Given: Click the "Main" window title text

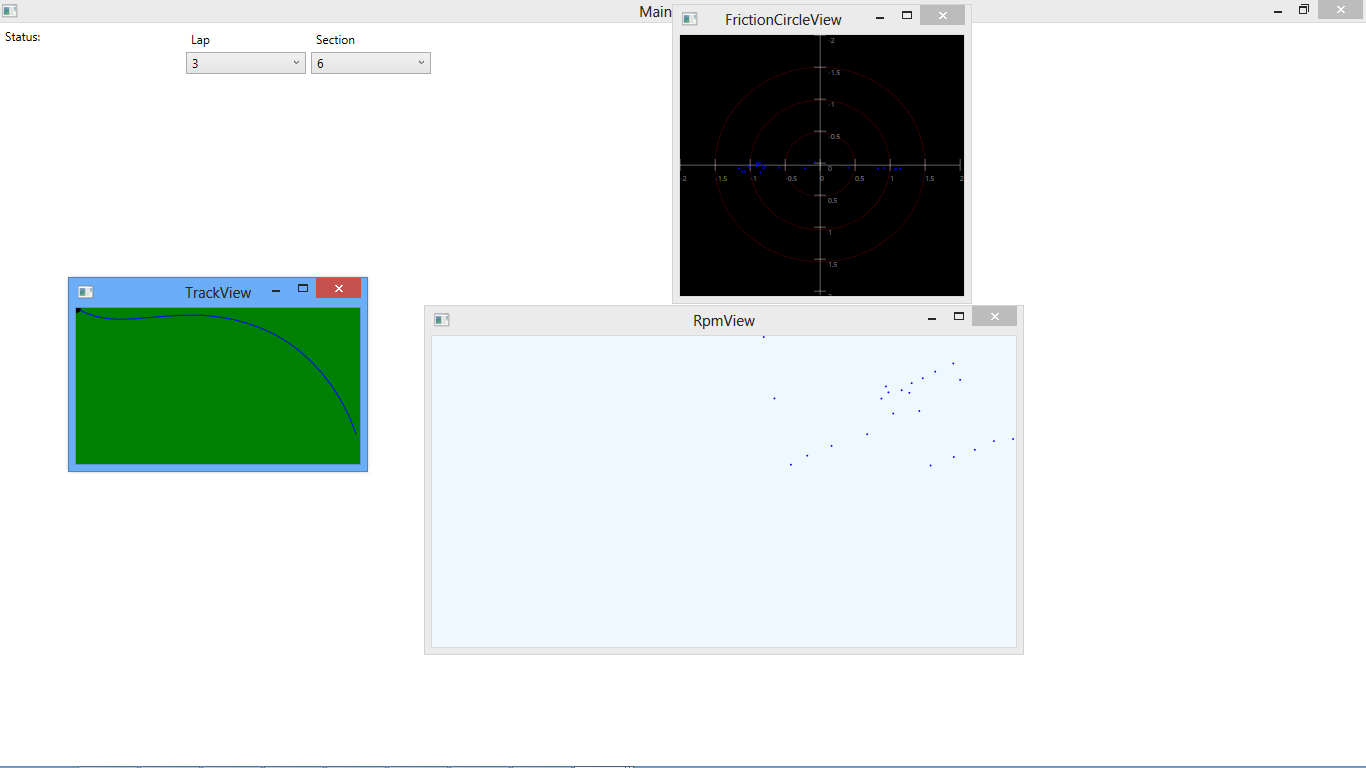Looking at the screenshot, I should click(655, 12).
